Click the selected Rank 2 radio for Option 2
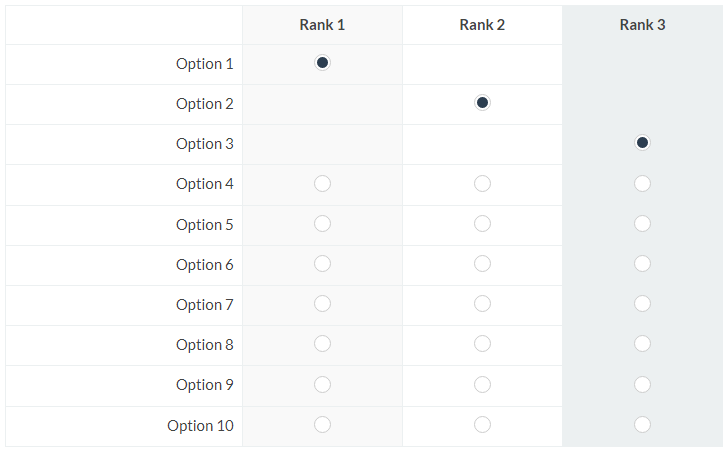 pos(482,103)
